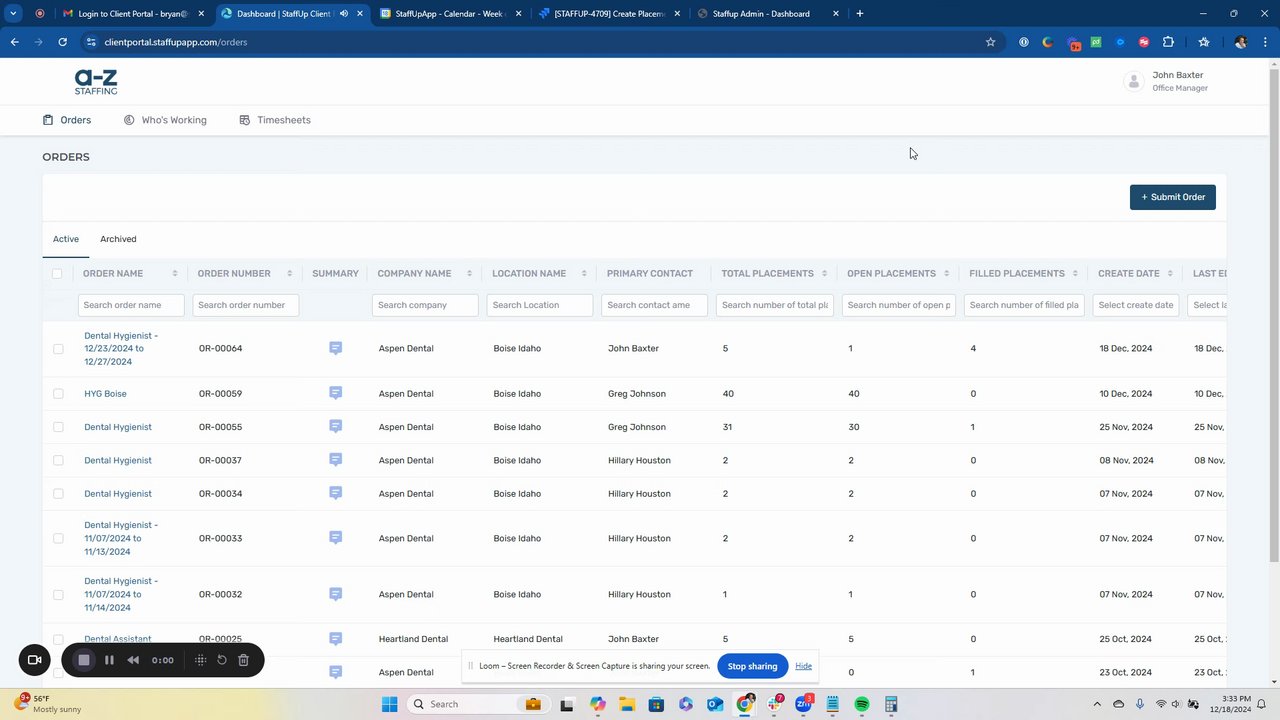Open the HYG Boise order link
1280x720 pixels.
[x=105, y=394]
